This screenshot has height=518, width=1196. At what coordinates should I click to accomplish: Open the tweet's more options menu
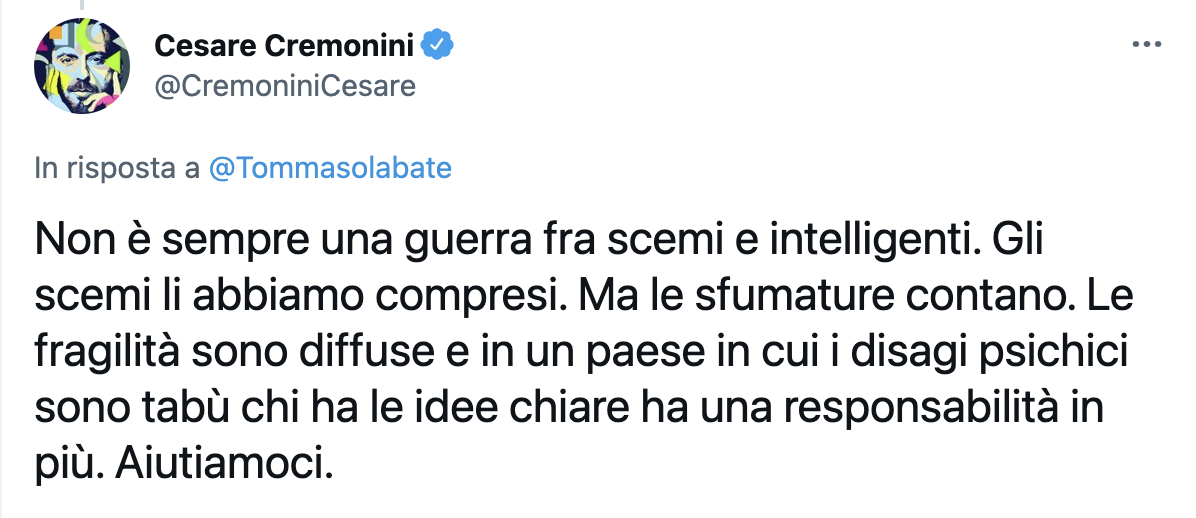click(x=1144, y=46)
